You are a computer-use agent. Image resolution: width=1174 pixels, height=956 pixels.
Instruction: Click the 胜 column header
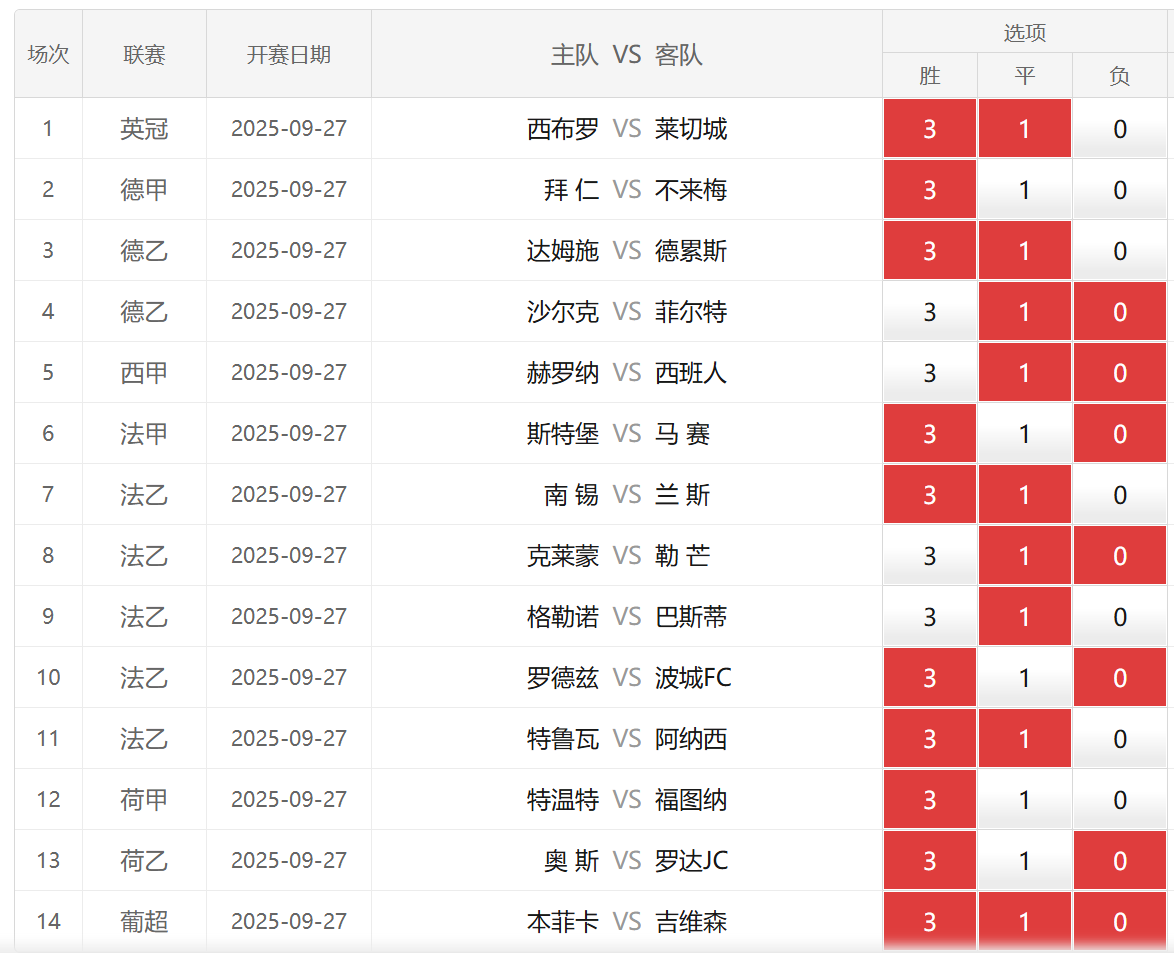point(929,76)
